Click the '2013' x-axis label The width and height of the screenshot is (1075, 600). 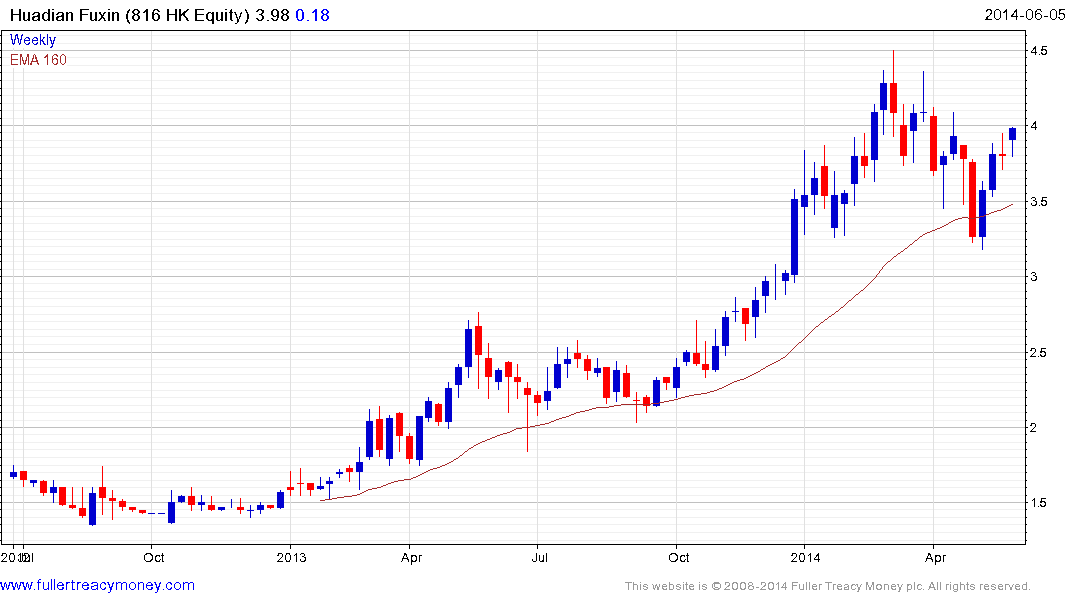click(x=291, y=557)
